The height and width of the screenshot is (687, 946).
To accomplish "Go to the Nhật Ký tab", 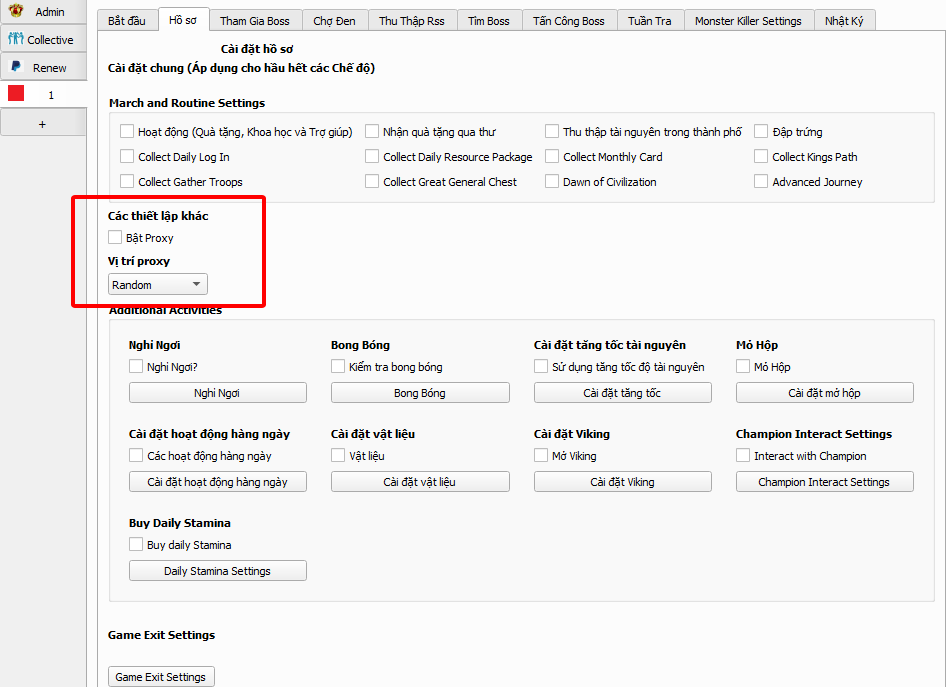I will [x=845, y=21].
